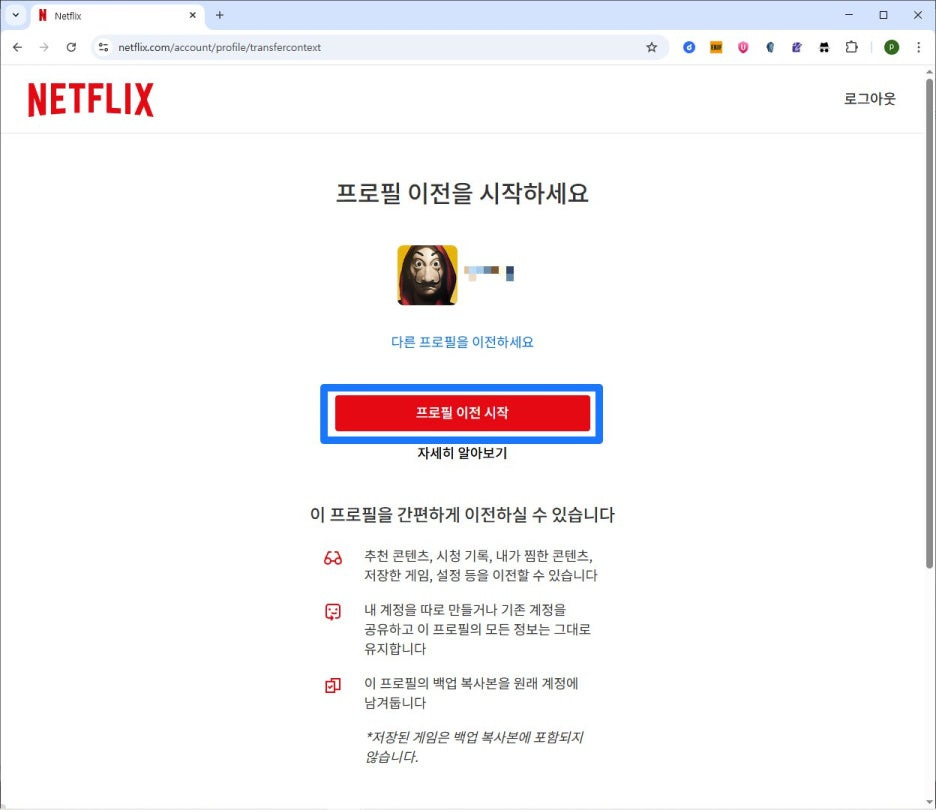Screen dimensions: 936x810
Task: Open the green P Chrome profile avatar
Action: [891, 47]
